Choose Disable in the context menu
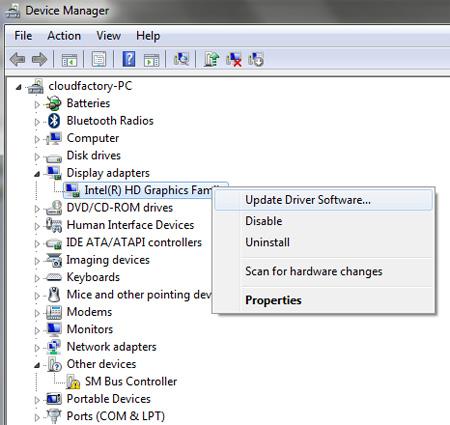Screen dimensions: 450x425 (x=323, y=221)
